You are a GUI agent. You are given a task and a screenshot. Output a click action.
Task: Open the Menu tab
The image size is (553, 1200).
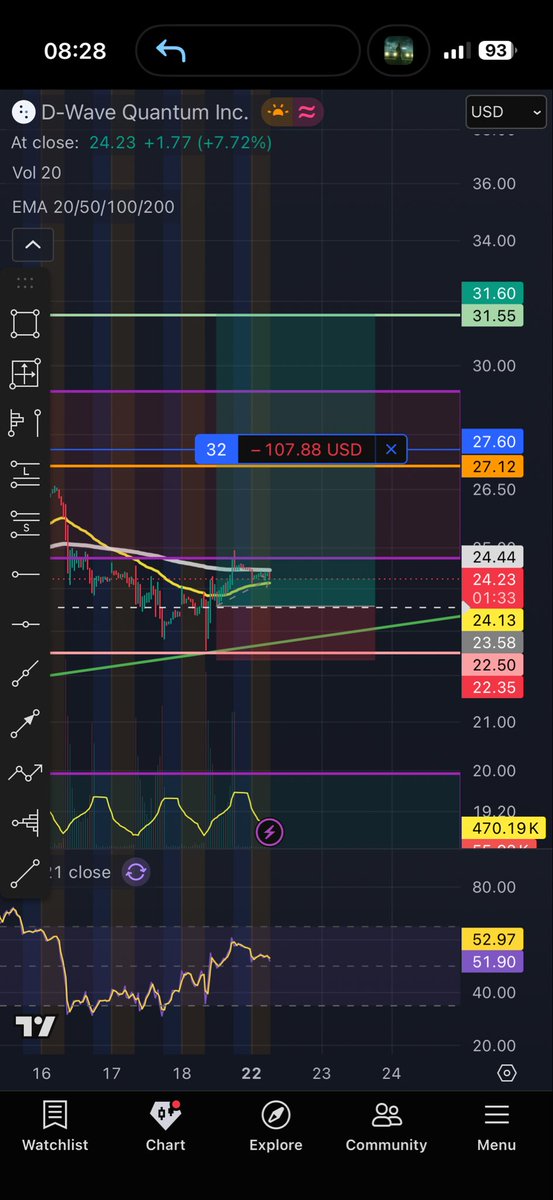click(x=496, y=1126)
